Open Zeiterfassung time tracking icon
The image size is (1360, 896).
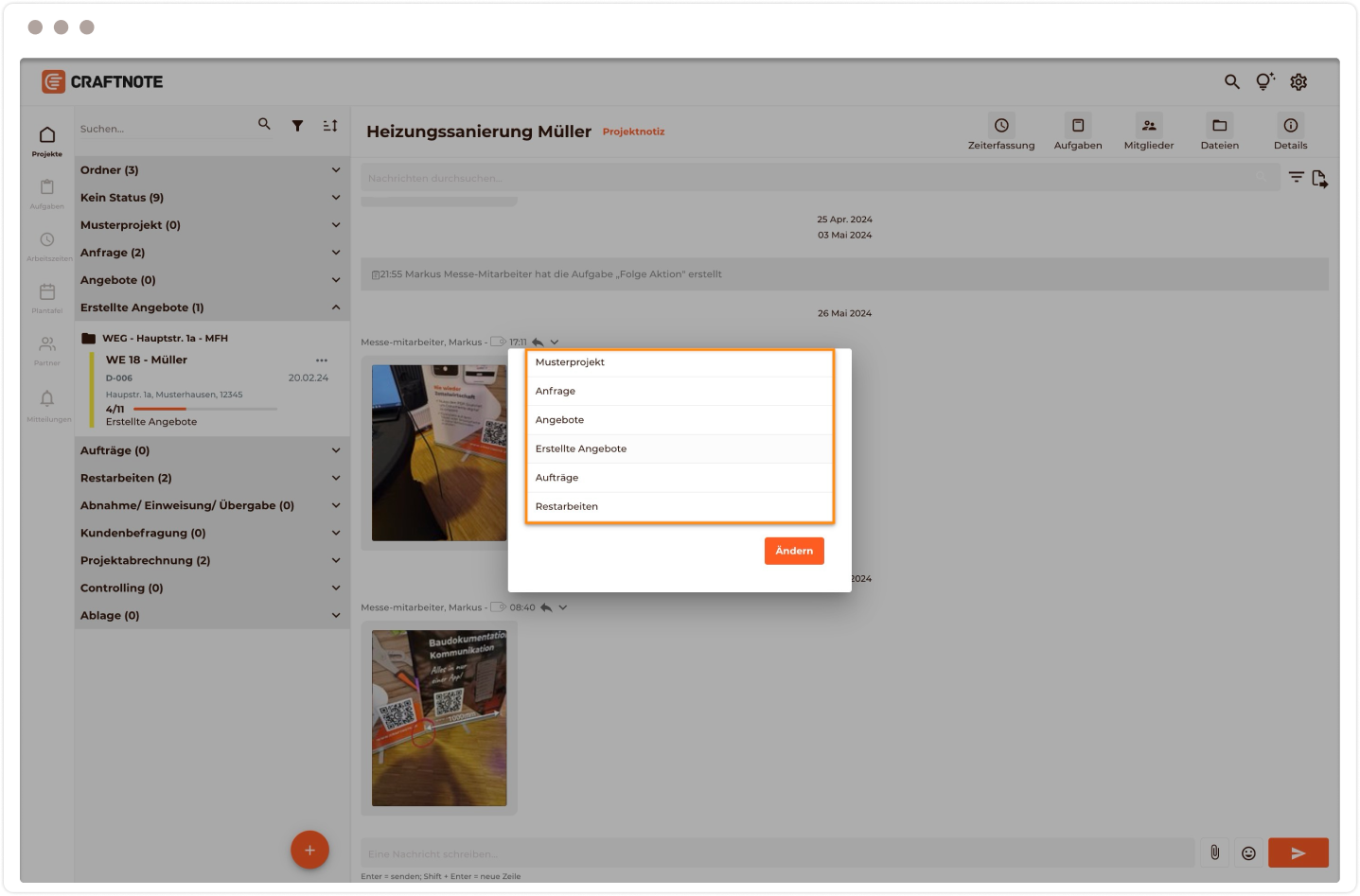[1000, 126]
